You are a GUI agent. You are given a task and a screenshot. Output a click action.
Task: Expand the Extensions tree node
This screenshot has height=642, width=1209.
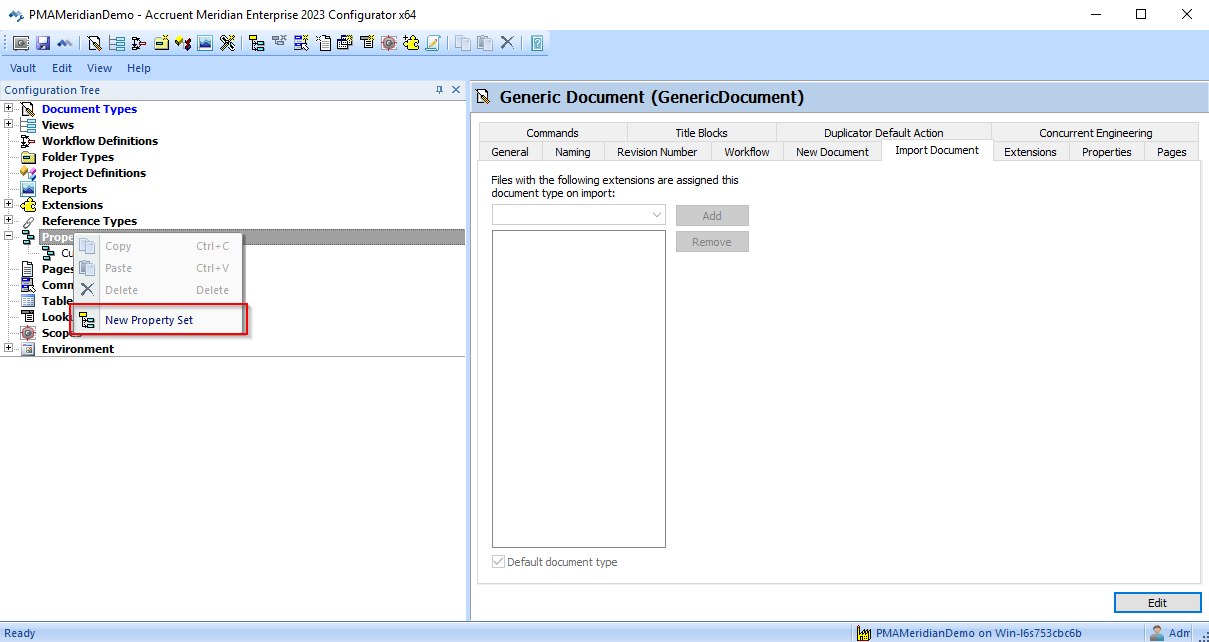click(x=9, y=204)
